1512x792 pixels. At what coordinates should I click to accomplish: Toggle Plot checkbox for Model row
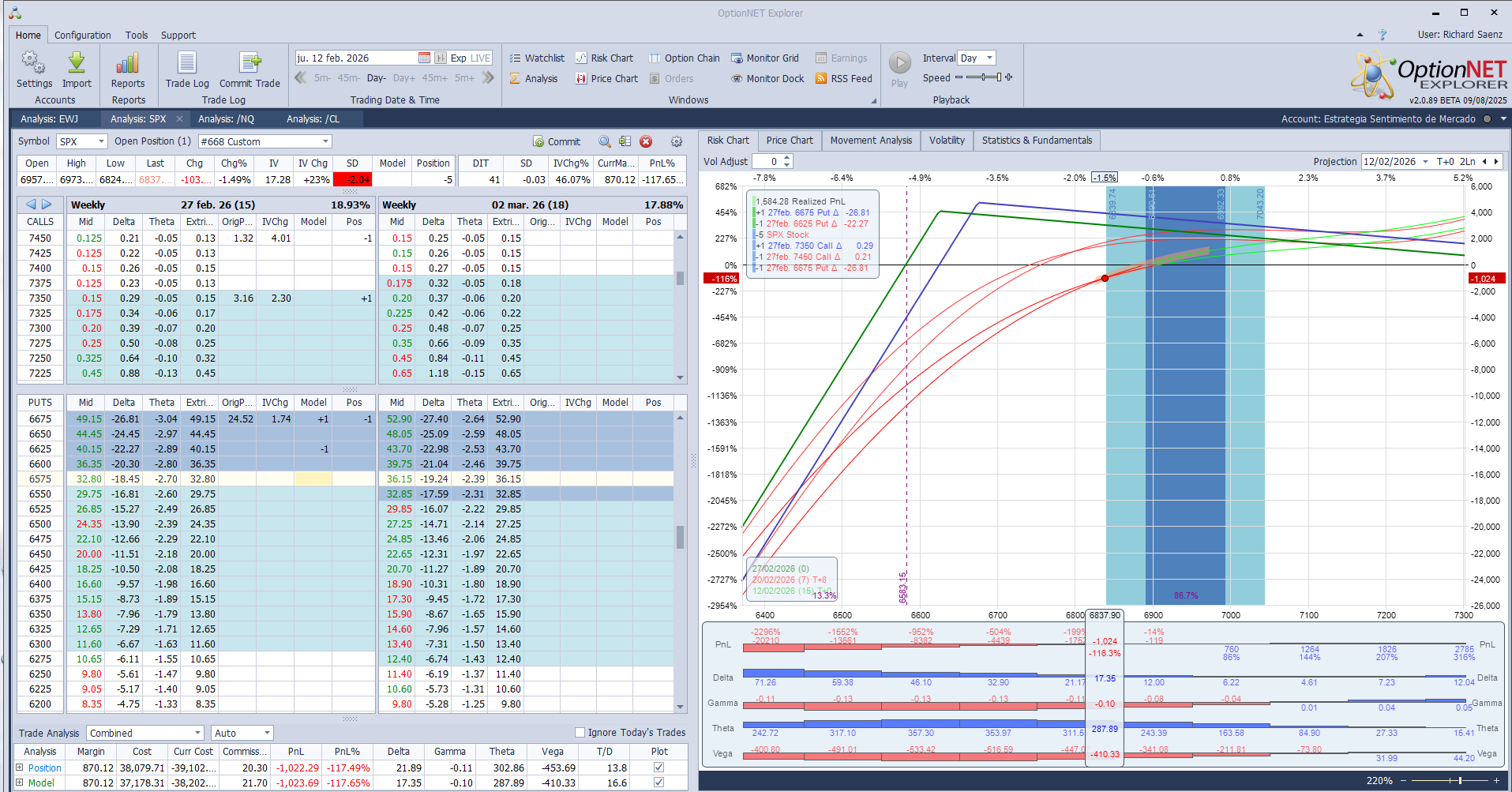[x=659, y=783]
